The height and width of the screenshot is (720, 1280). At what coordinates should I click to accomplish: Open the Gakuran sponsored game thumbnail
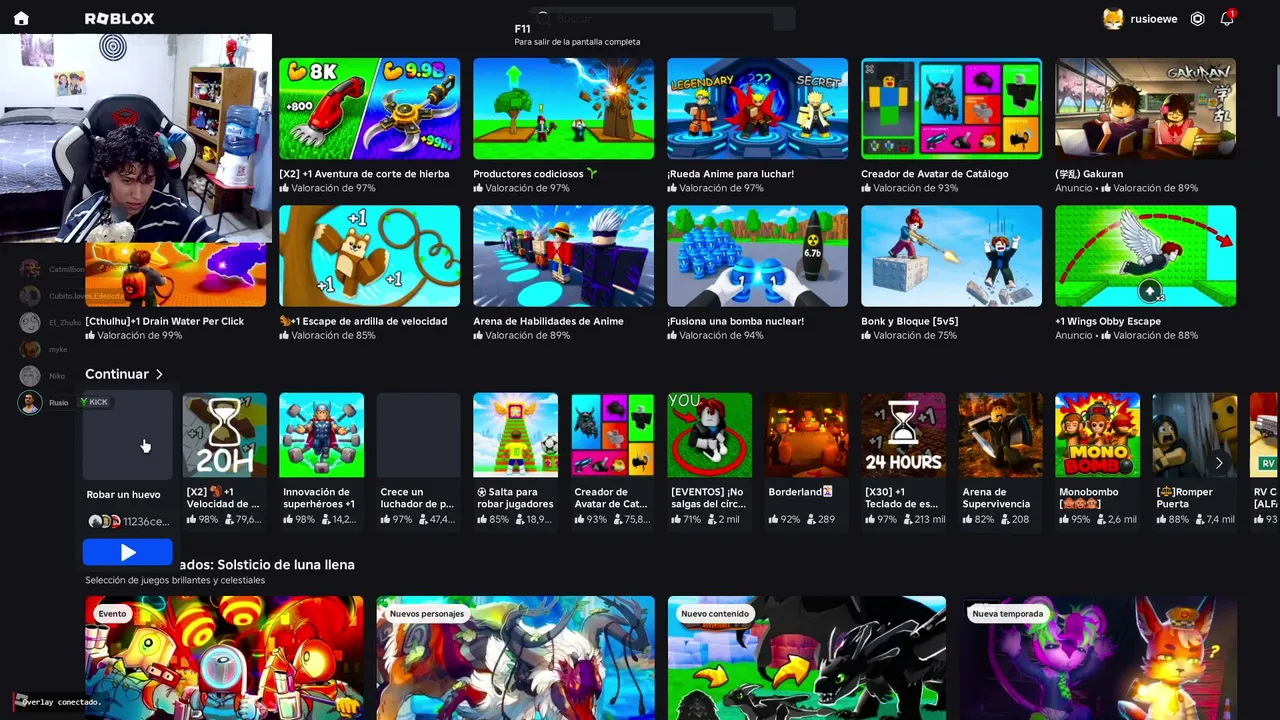[x=1145, y=108]
